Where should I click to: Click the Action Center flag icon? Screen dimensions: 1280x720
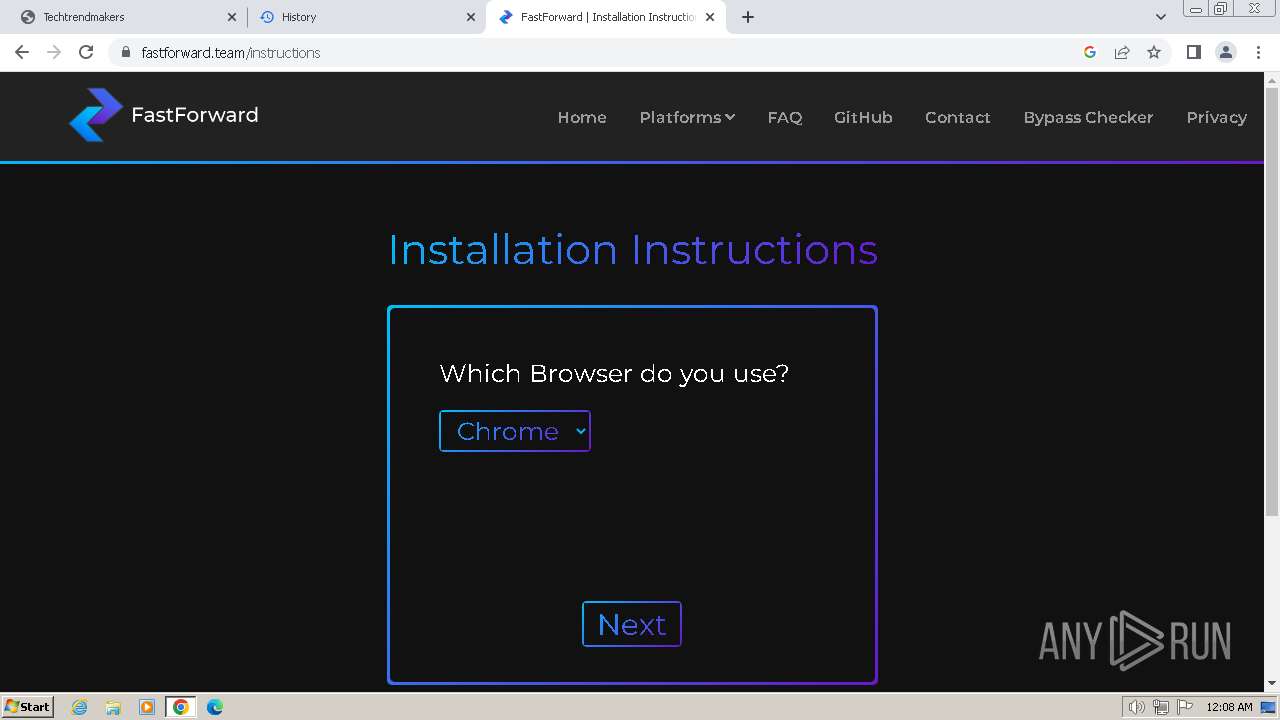click(1185, 707)
